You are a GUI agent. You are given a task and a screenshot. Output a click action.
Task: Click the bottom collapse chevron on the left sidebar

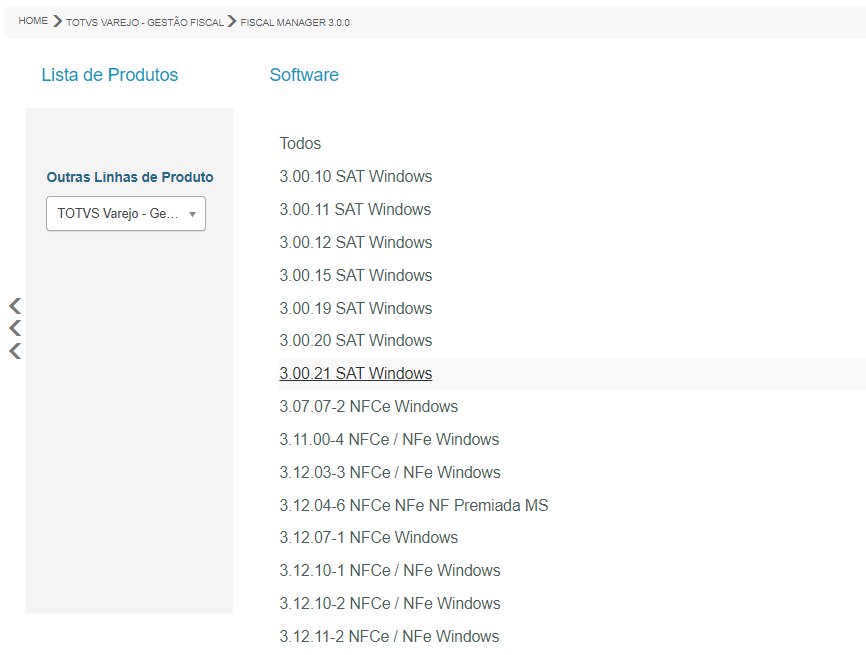(15, 351)
